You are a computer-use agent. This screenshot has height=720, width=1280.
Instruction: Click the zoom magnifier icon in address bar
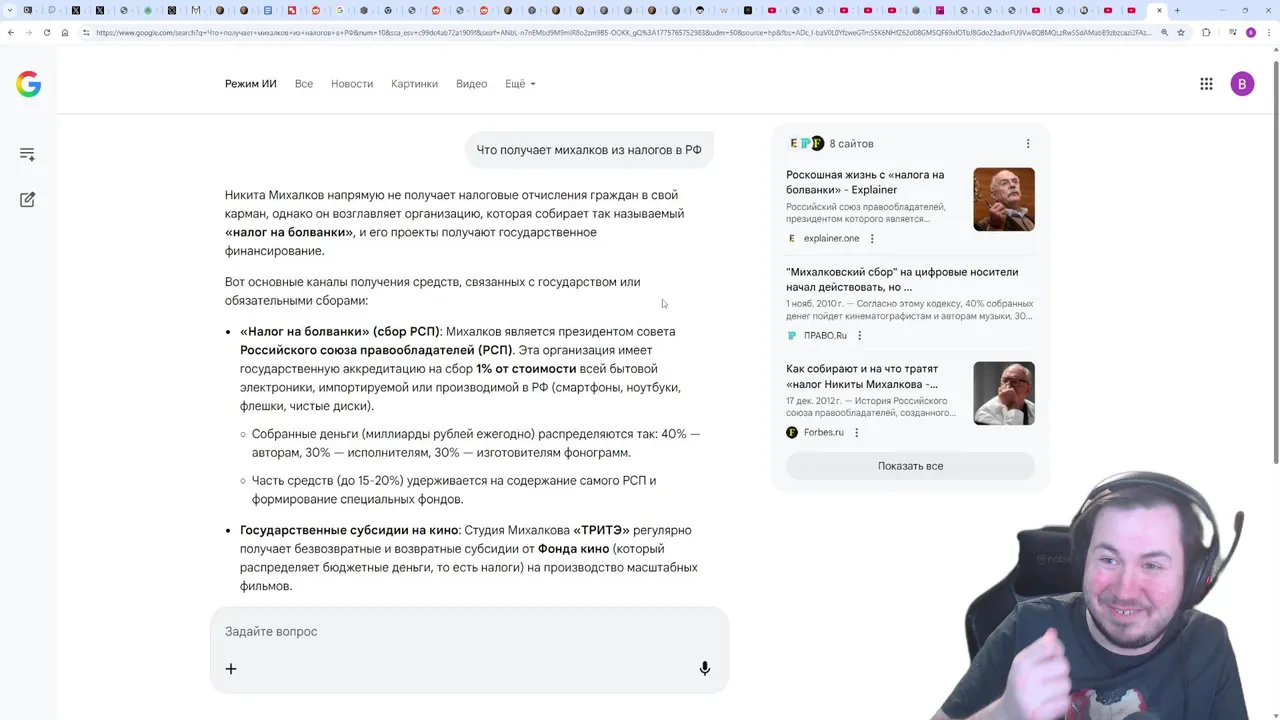click(x=1164, y=32)
